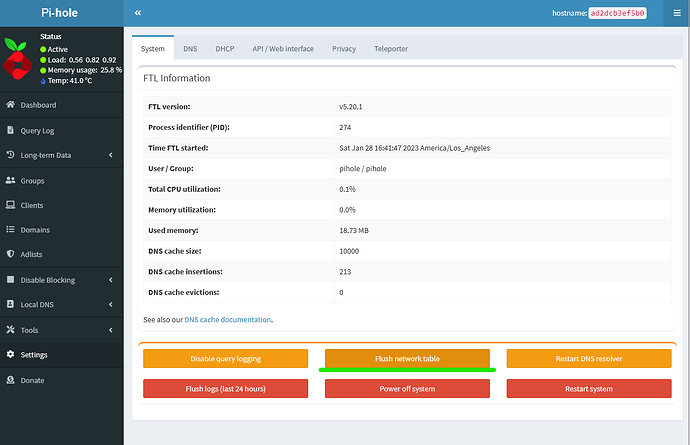Click the Clients monitor icon in sidebar
The height and width of the screenshot is (445, 690).
coord(10,205)
